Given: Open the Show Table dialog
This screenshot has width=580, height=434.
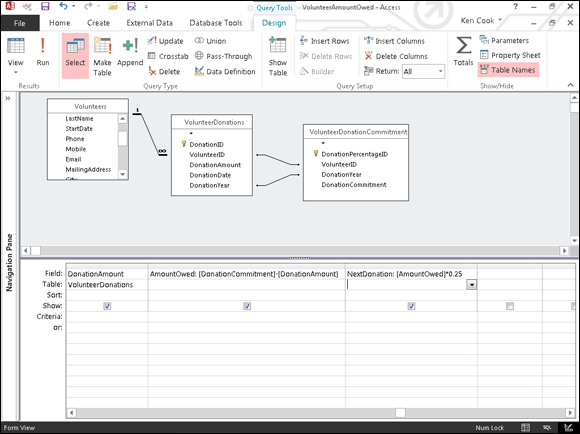Looking at the screenshot, I should [x=278, y=56].
